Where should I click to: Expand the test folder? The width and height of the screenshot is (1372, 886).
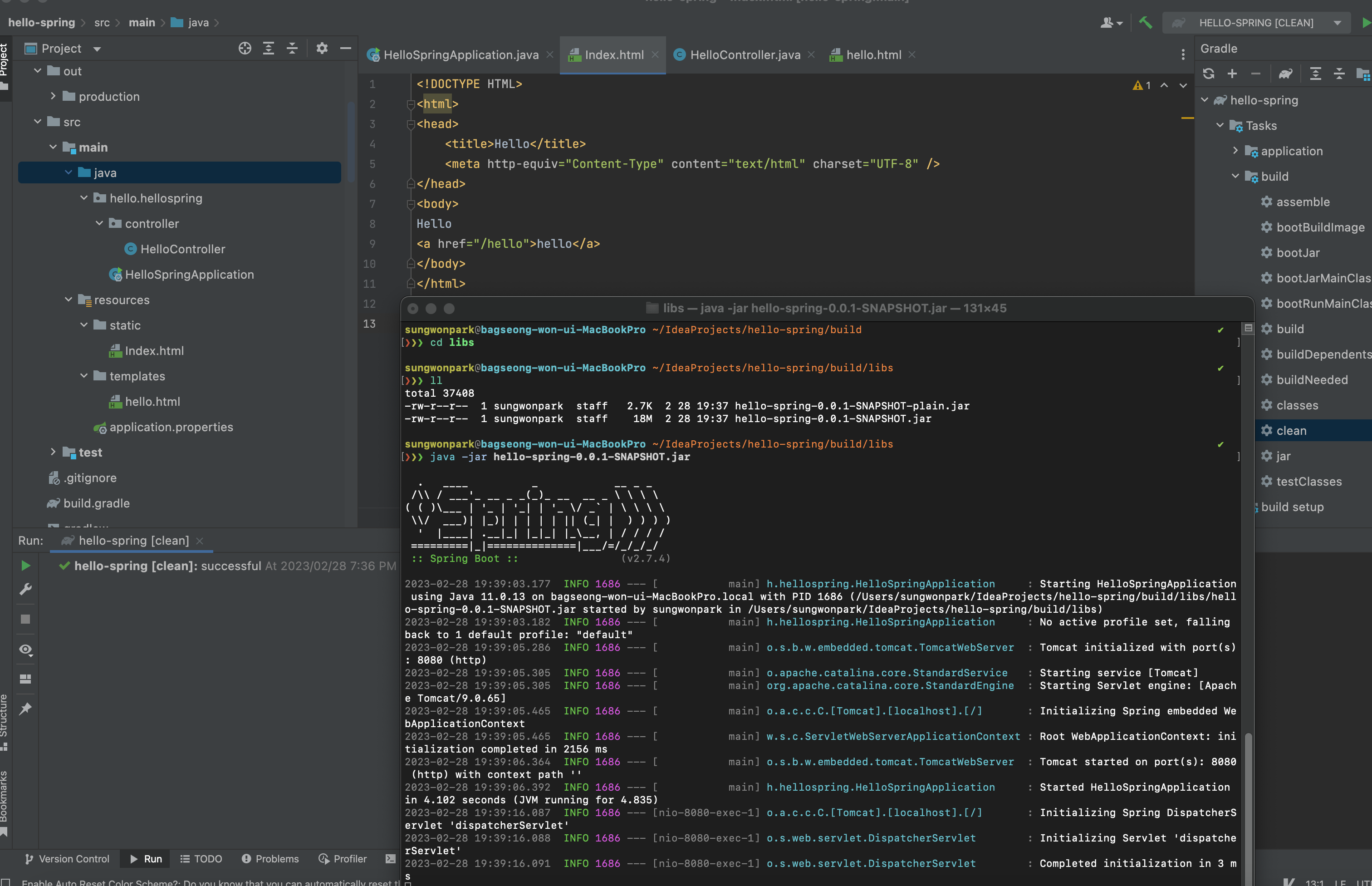click(53, 452)
